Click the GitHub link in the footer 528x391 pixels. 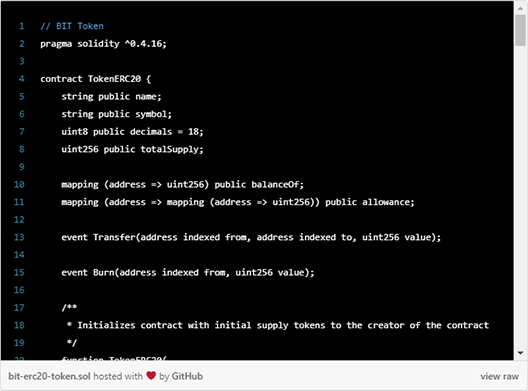(187, 376)
